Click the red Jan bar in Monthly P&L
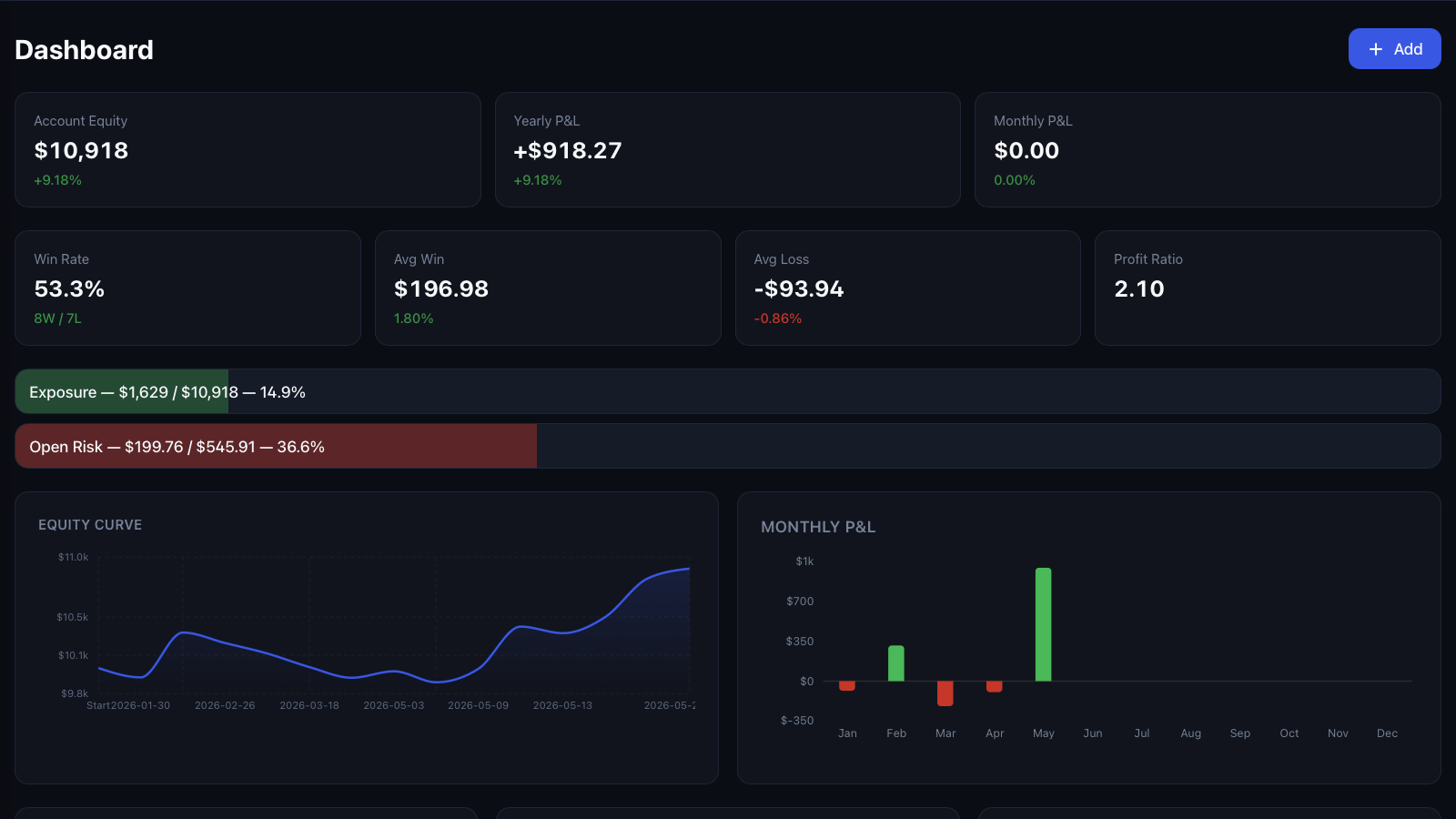This screenshot has width=1456, height=819. (x=847, y=686)
